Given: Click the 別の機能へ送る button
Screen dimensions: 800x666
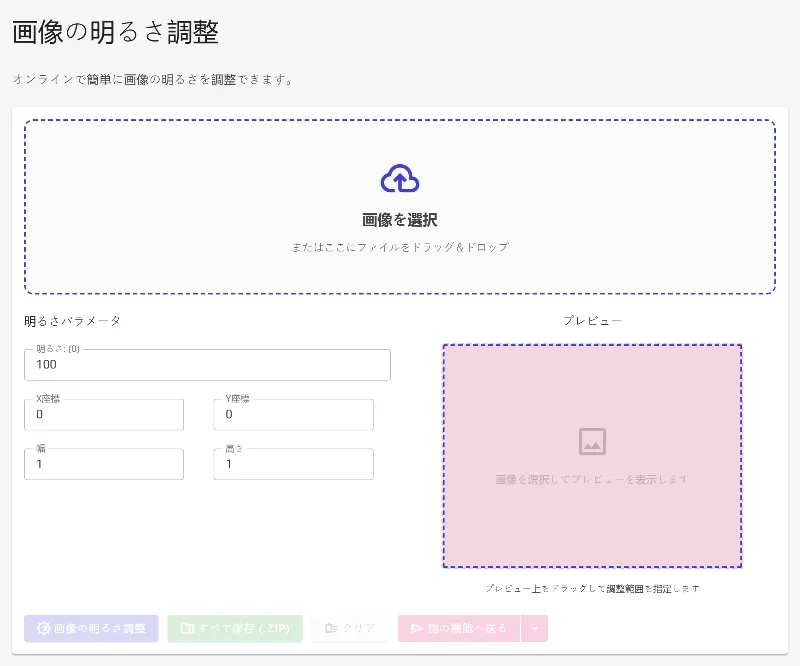Looking at the screenshot, I should 459,628.
